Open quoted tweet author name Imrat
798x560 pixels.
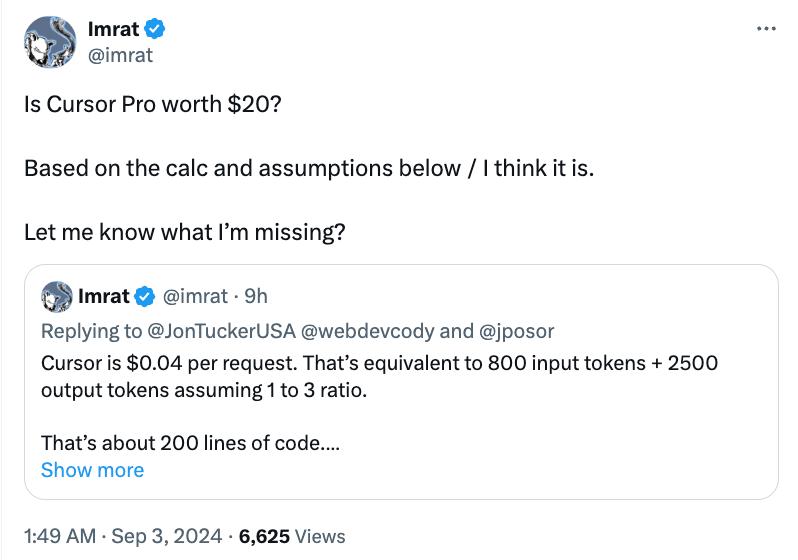pyautogui.click(x=104, y=296)
